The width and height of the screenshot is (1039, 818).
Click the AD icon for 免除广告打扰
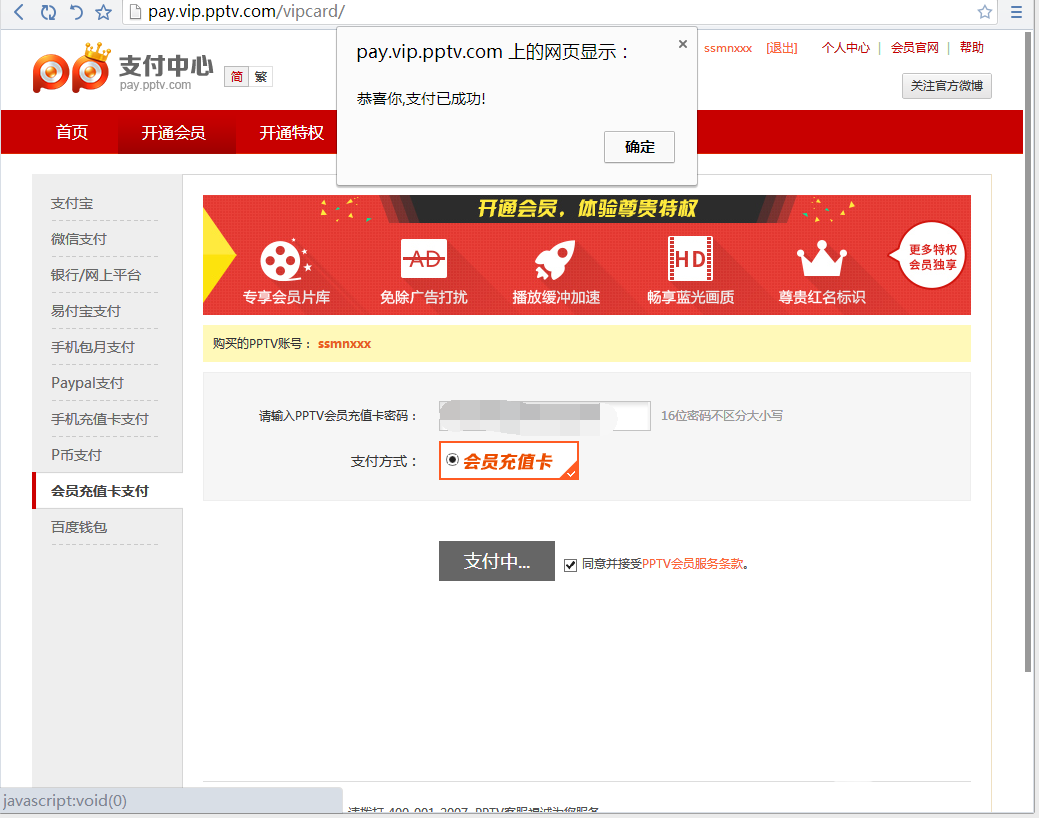click(424, 259)
